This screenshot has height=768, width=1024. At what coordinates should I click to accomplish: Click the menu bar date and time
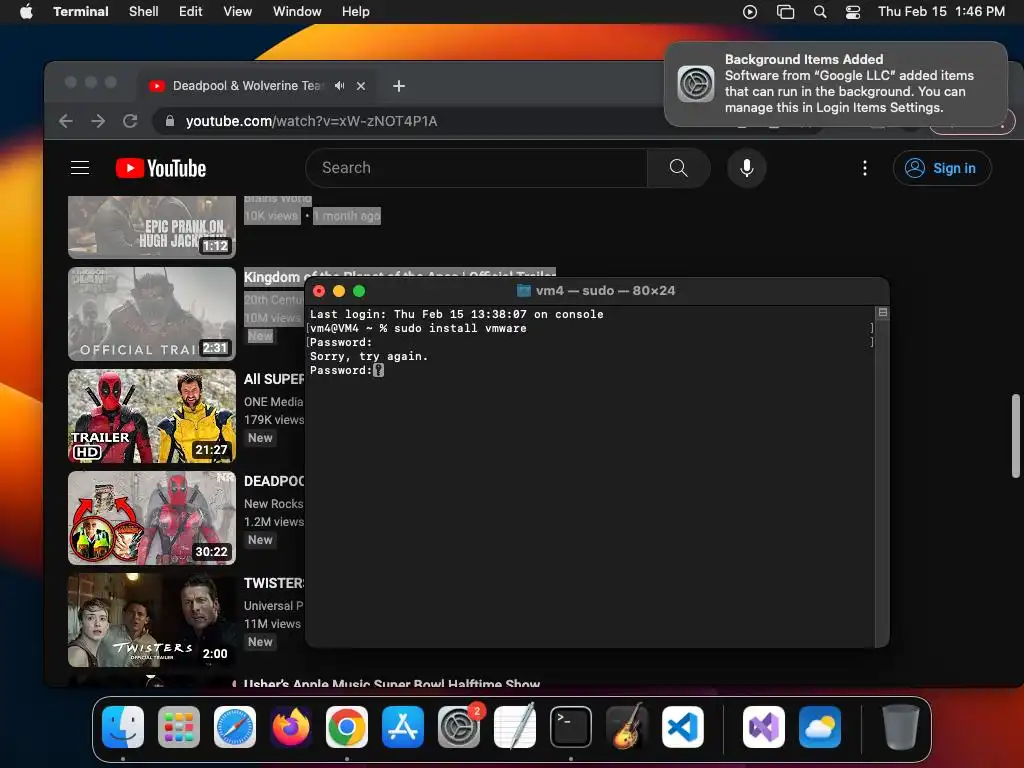[941, 12]
